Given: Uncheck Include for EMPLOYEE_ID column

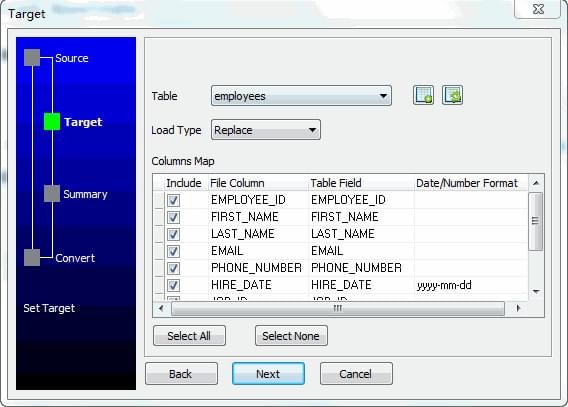Looking at the screenshot, I should click(173, 200).
